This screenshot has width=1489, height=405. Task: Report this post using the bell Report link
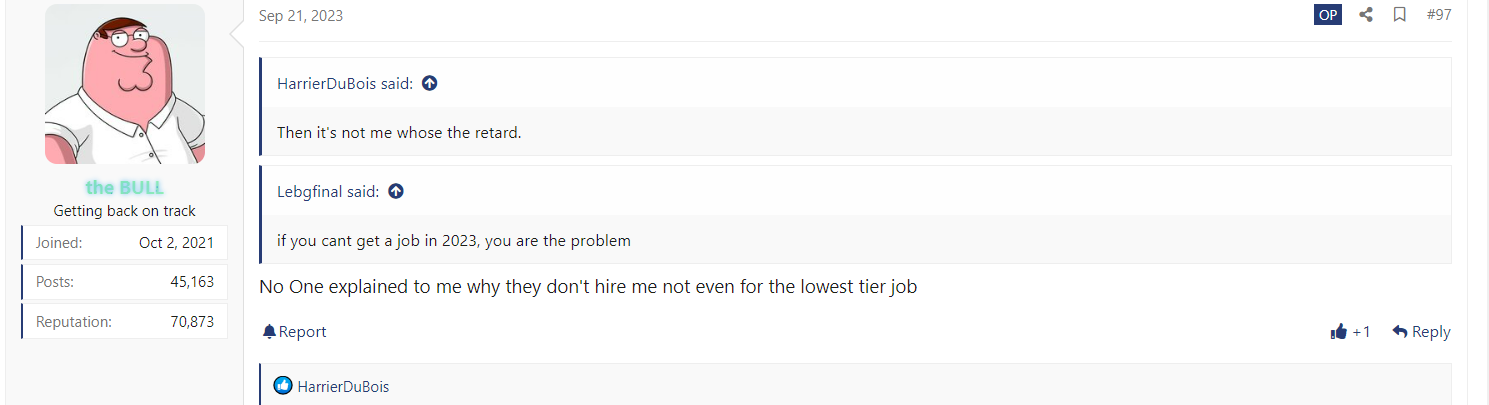coord(295,332)
